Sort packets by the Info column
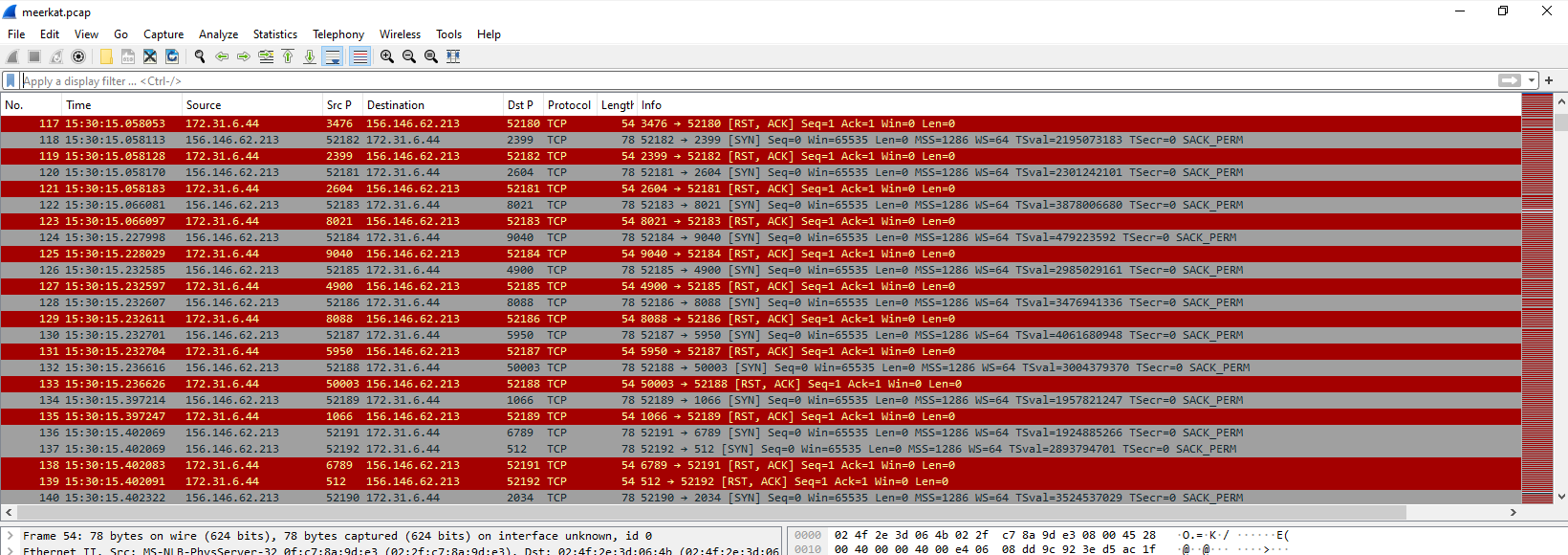This screenshot has width=1568, height=555. (x=1078, y=105)
